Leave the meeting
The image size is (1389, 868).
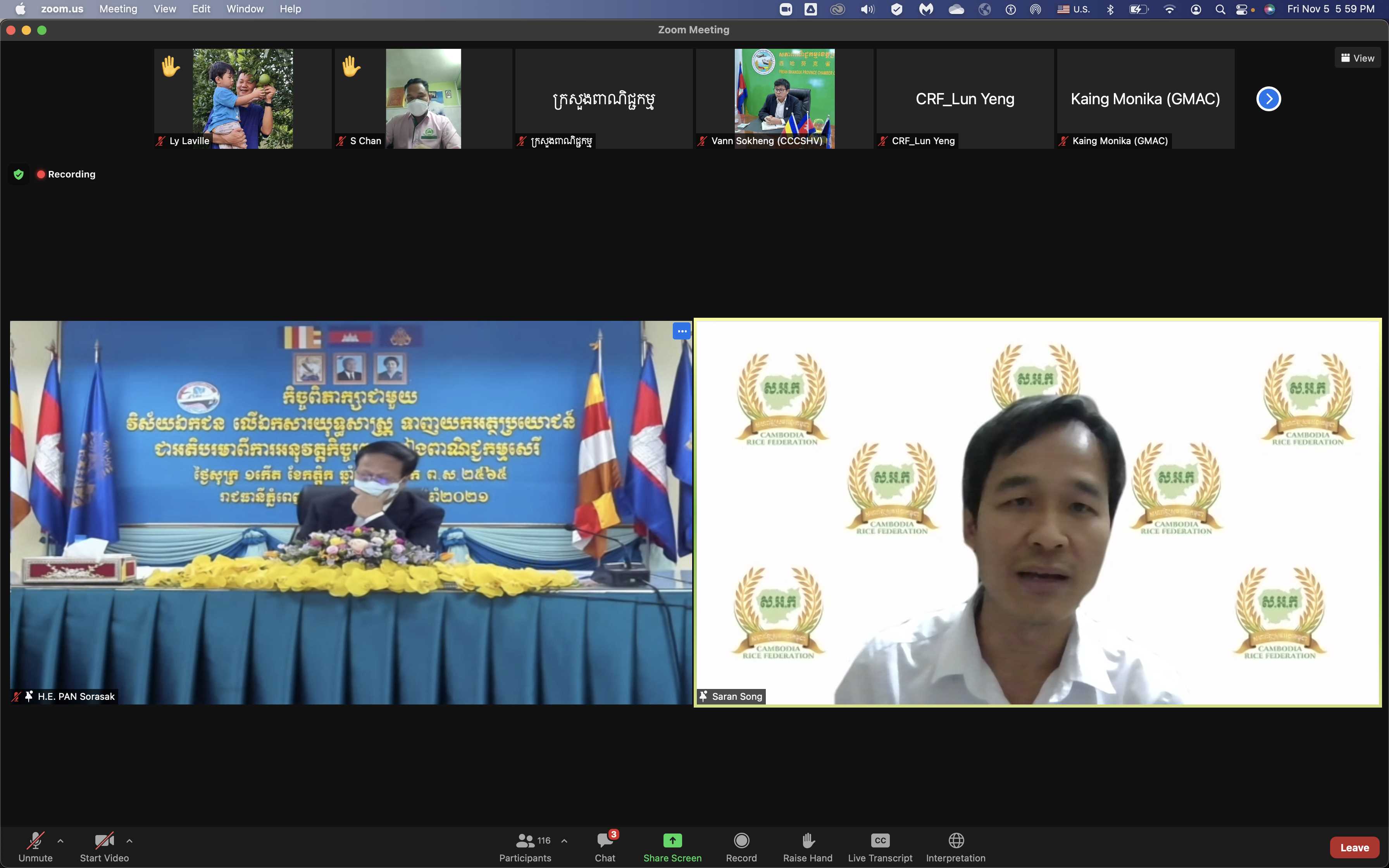pos(1355,847)
